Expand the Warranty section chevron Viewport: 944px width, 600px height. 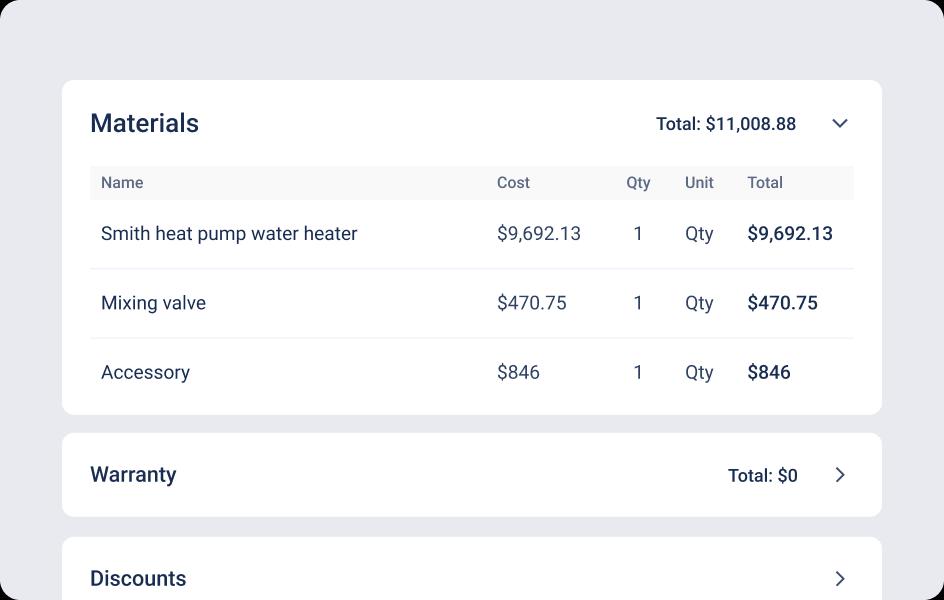[840, 475]
